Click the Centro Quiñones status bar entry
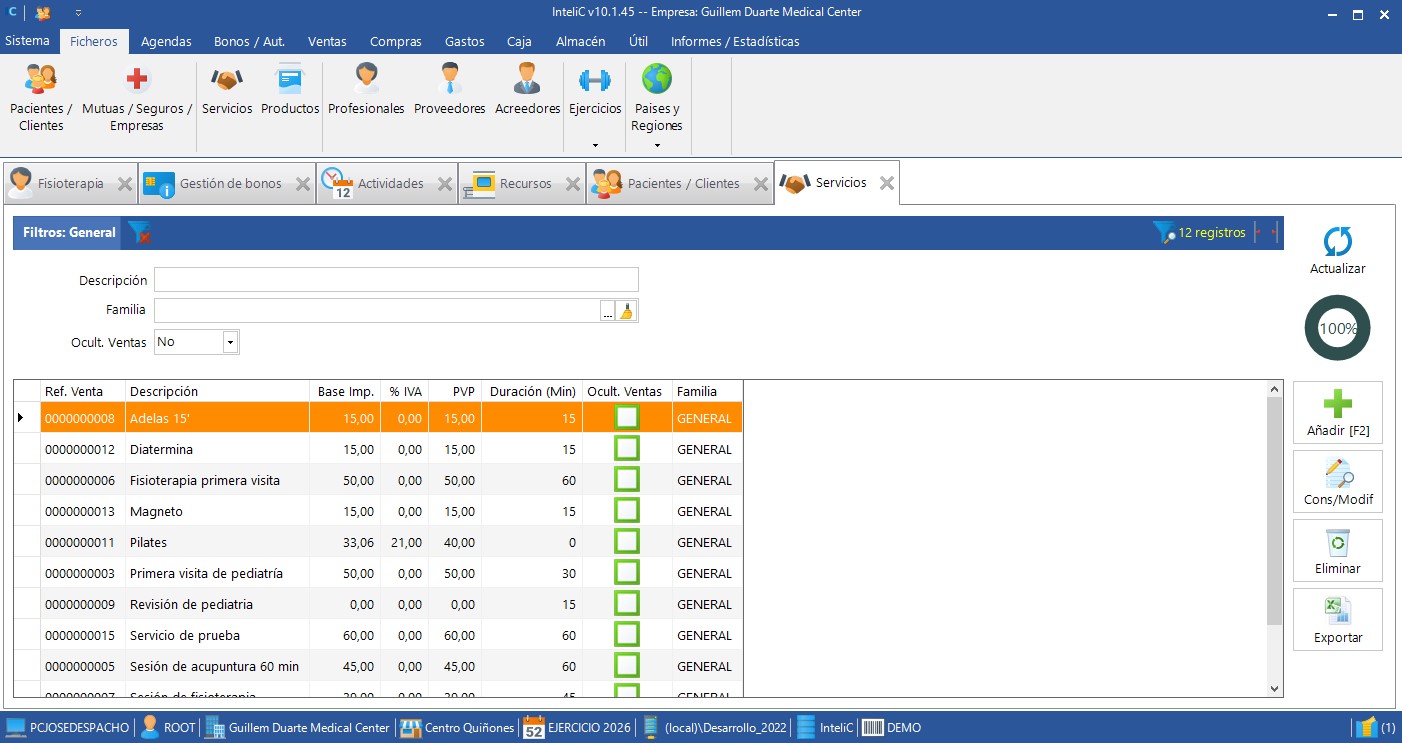Image resolution: width=1402 pixels, height=743 pixels. point(457,728)
